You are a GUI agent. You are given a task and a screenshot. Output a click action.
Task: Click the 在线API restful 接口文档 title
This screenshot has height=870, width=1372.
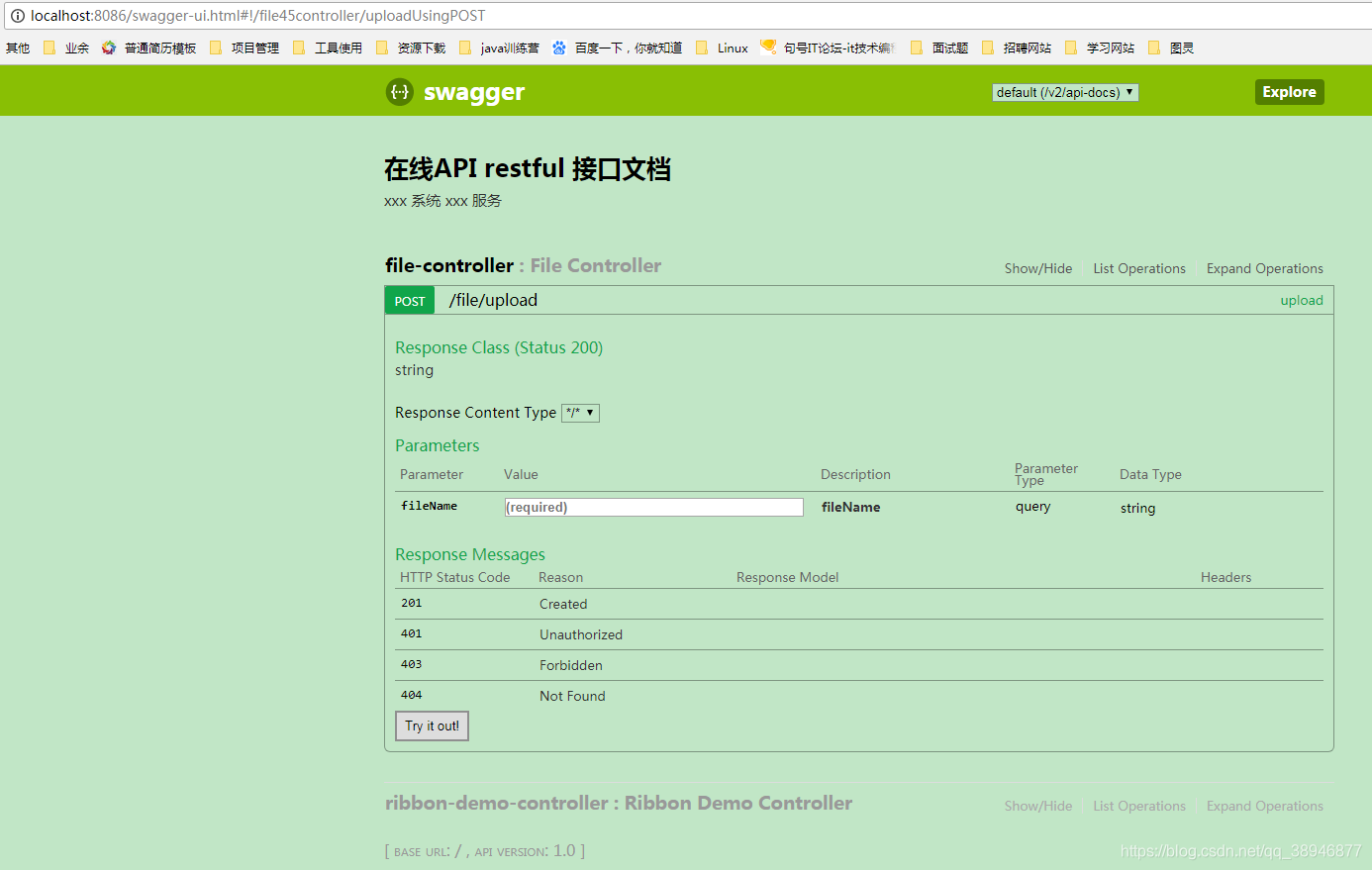click(x=528, y=168)
